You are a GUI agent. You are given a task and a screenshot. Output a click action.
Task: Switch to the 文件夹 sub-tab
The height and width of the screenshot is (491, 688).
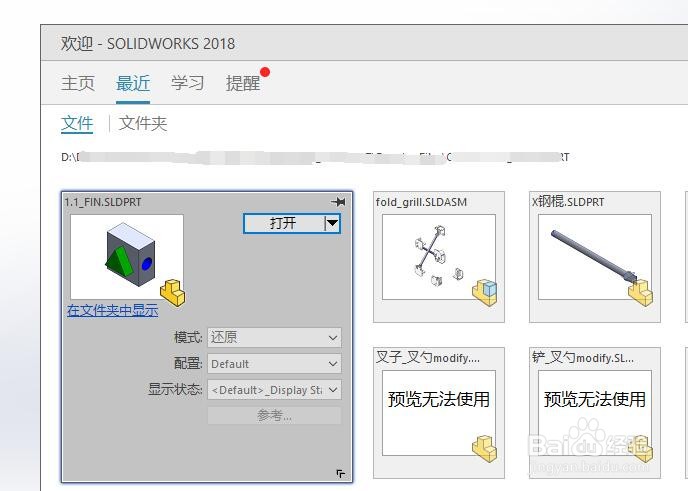pos(143,123)
